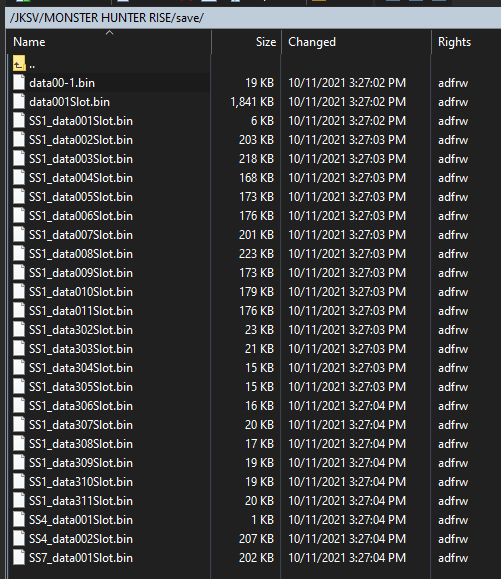Select SS1_data010Slot.bin in the list
This screenshot has height=579, width=501.
pos(81,292)
